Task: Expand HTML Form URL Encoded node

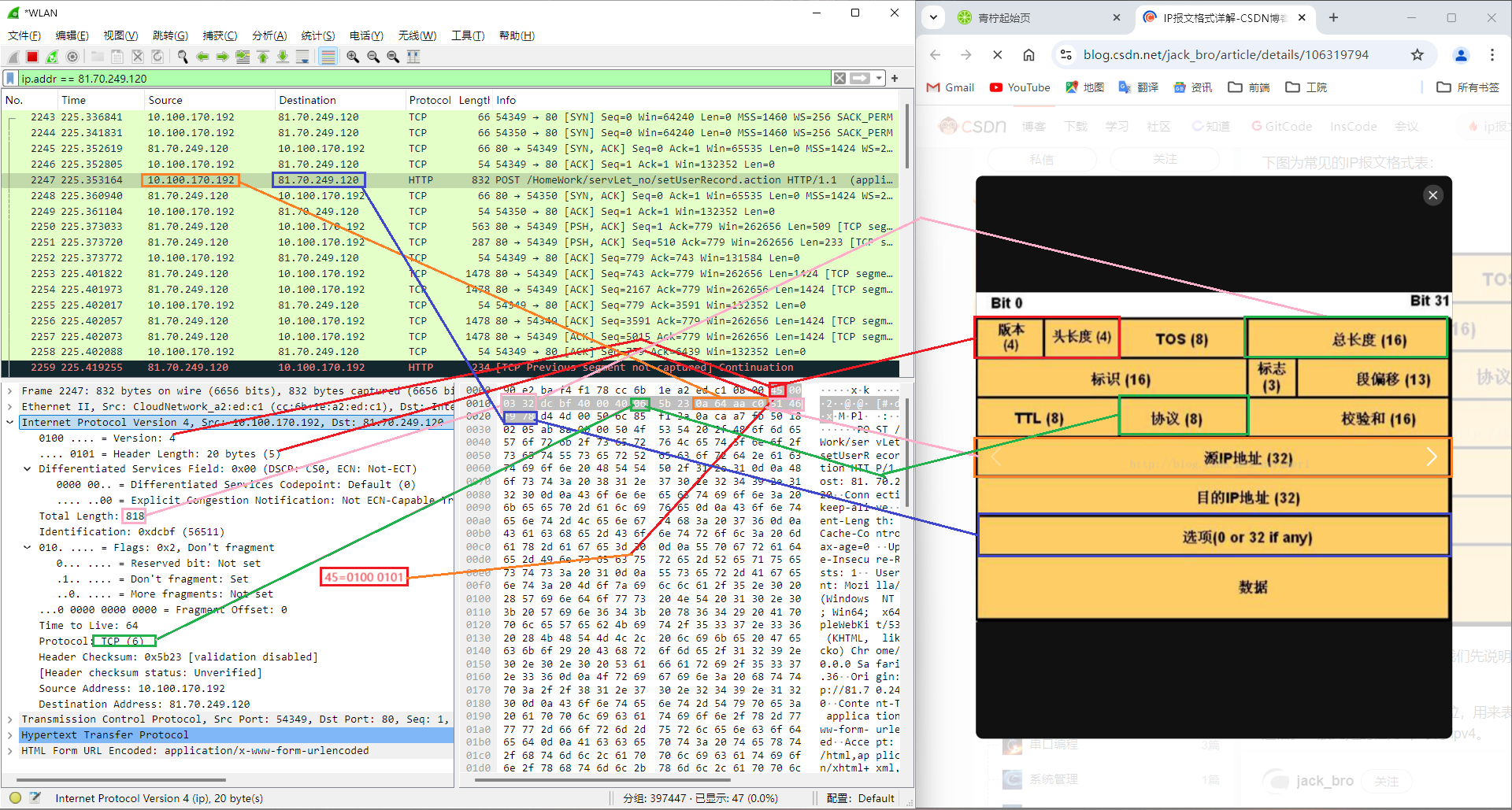Action: (x=10, y=751)
